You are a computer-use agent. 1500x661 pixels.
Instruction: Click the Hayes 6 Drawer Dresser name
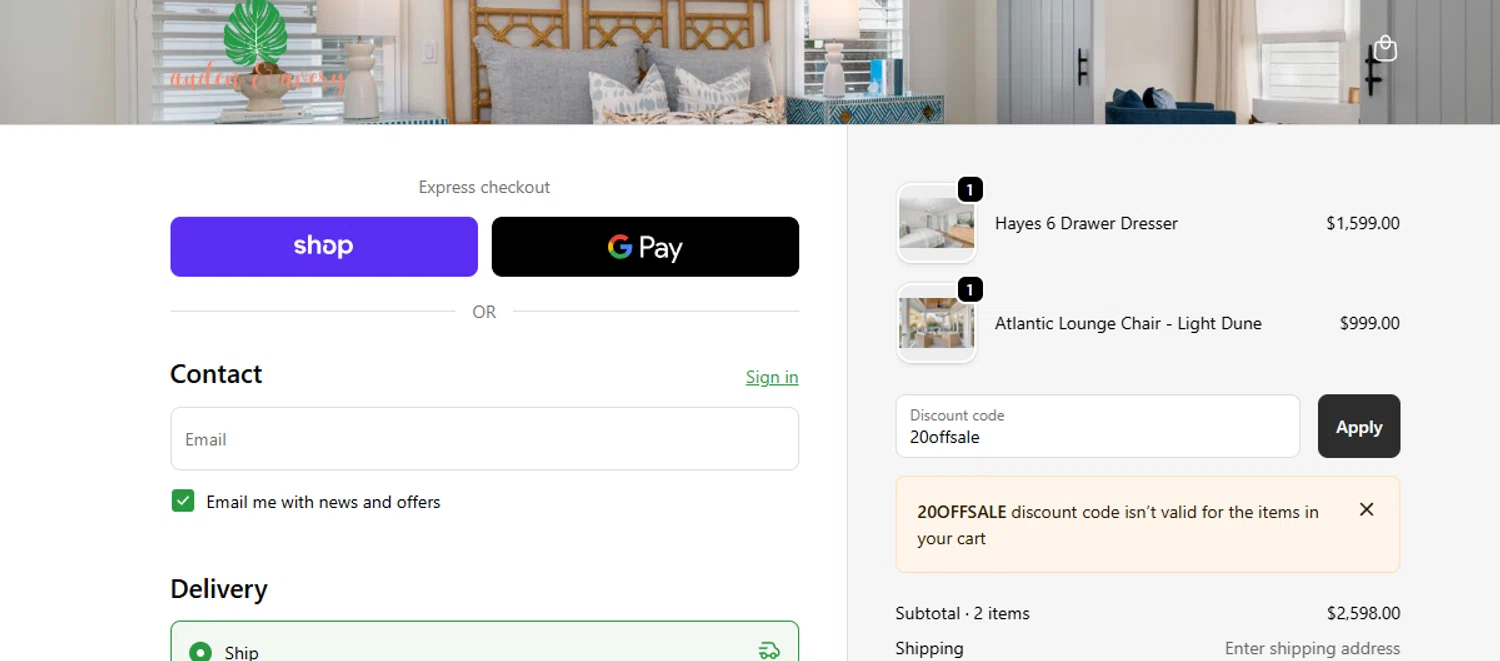click(x=1086, y=223)
